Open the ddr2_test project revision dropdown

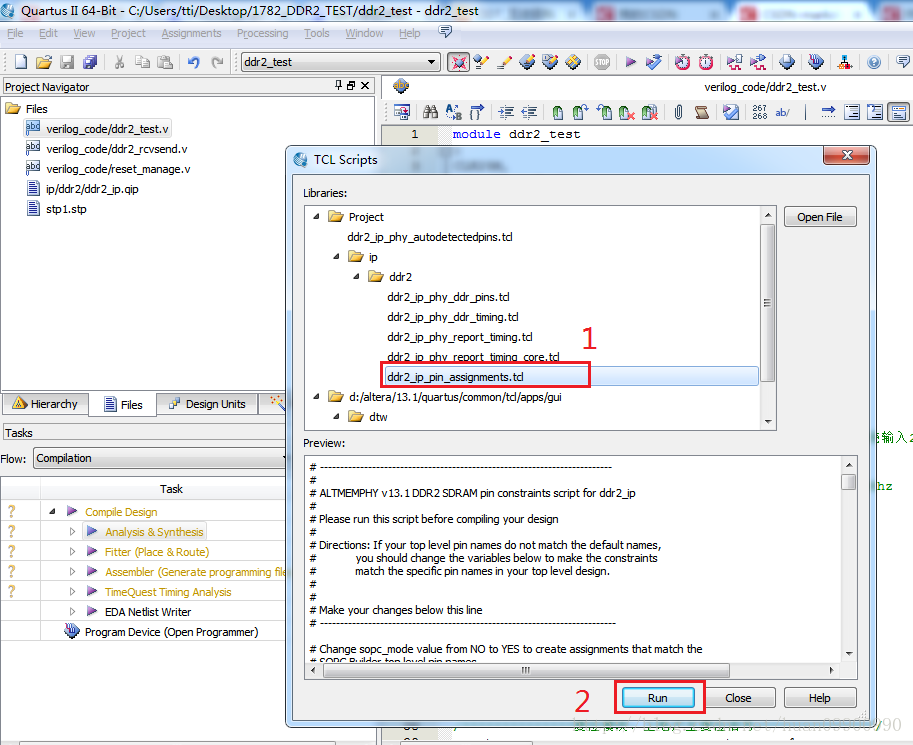pyautogui.click(x=340, y=62)
